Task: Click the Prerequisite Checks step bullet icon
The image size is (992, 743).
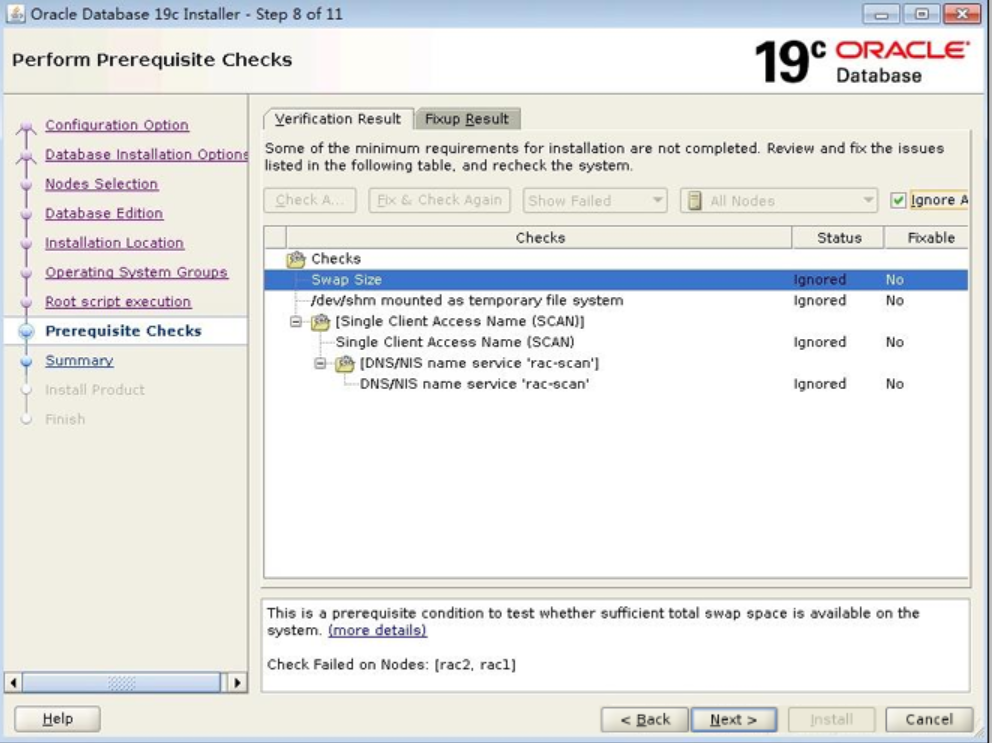Action: click(26, 331)
